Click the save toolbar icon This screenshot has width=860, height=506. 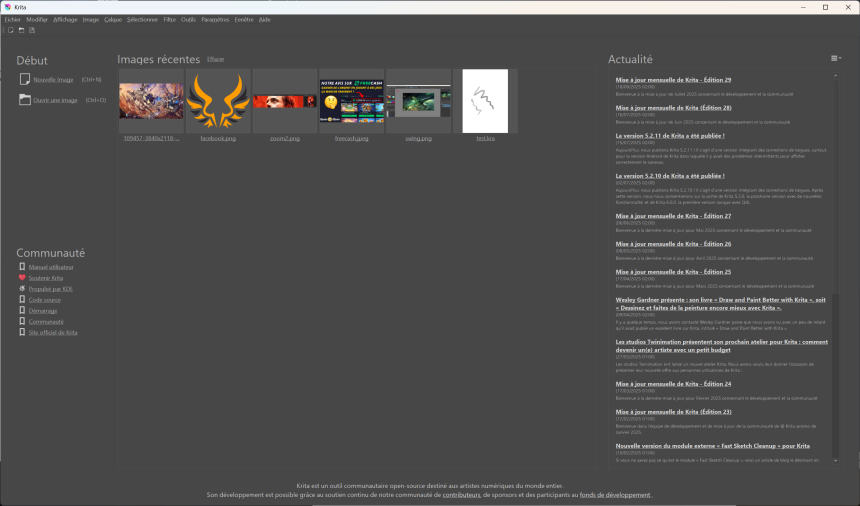[x=32, y=30]
